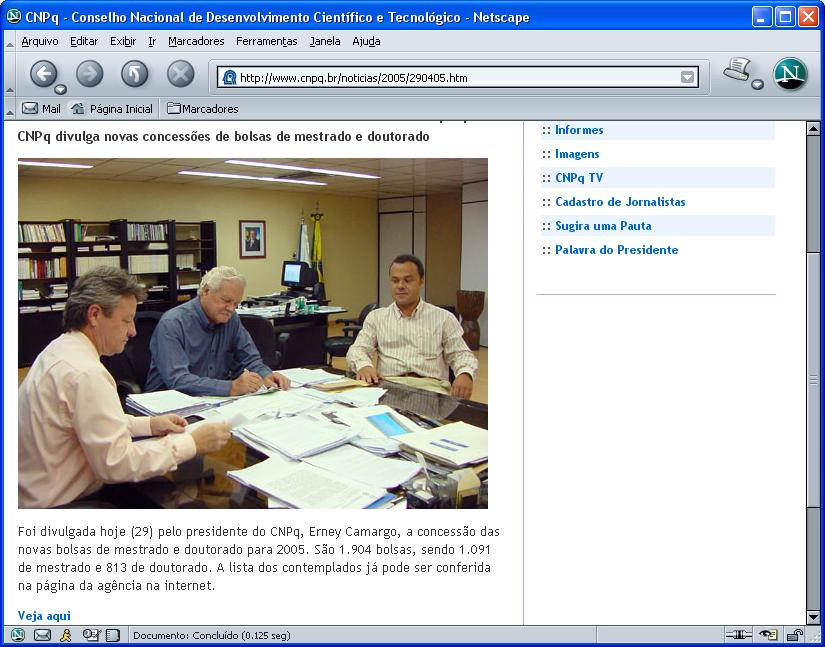Open the Arquivo menu
Screen dimensions: 825x647
pyautogui.click(x=39, y=41)
